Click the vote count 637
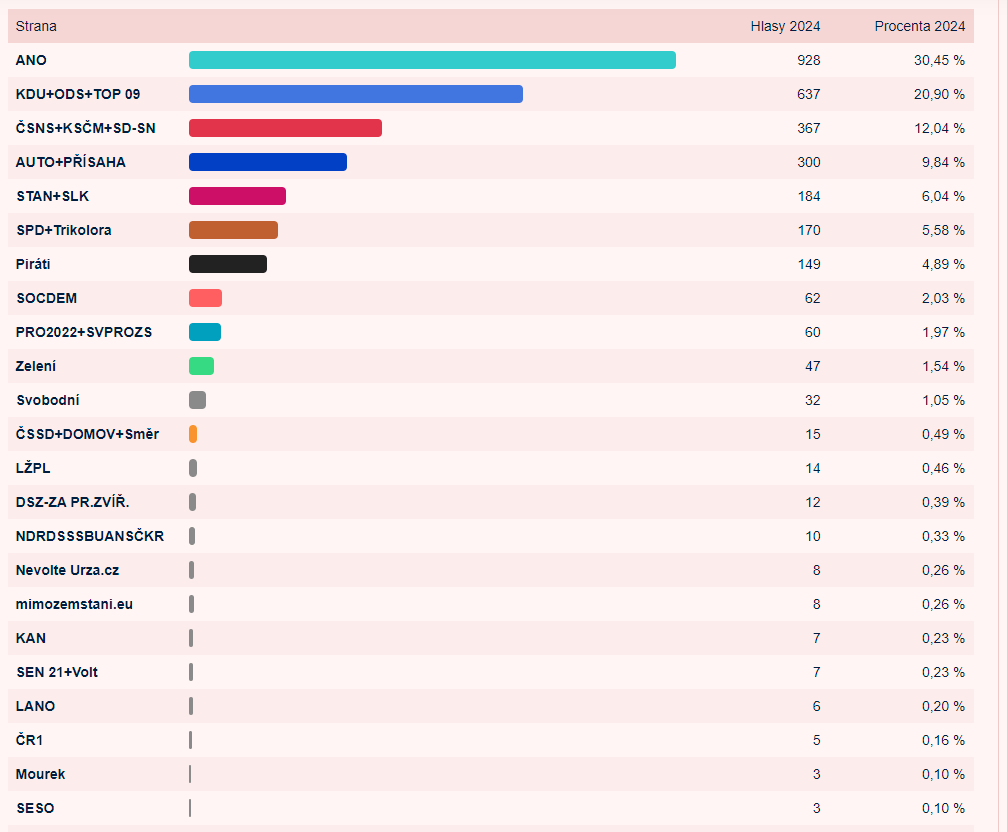The height and width of the screenshot is (832, 1007). pos(809,94)
